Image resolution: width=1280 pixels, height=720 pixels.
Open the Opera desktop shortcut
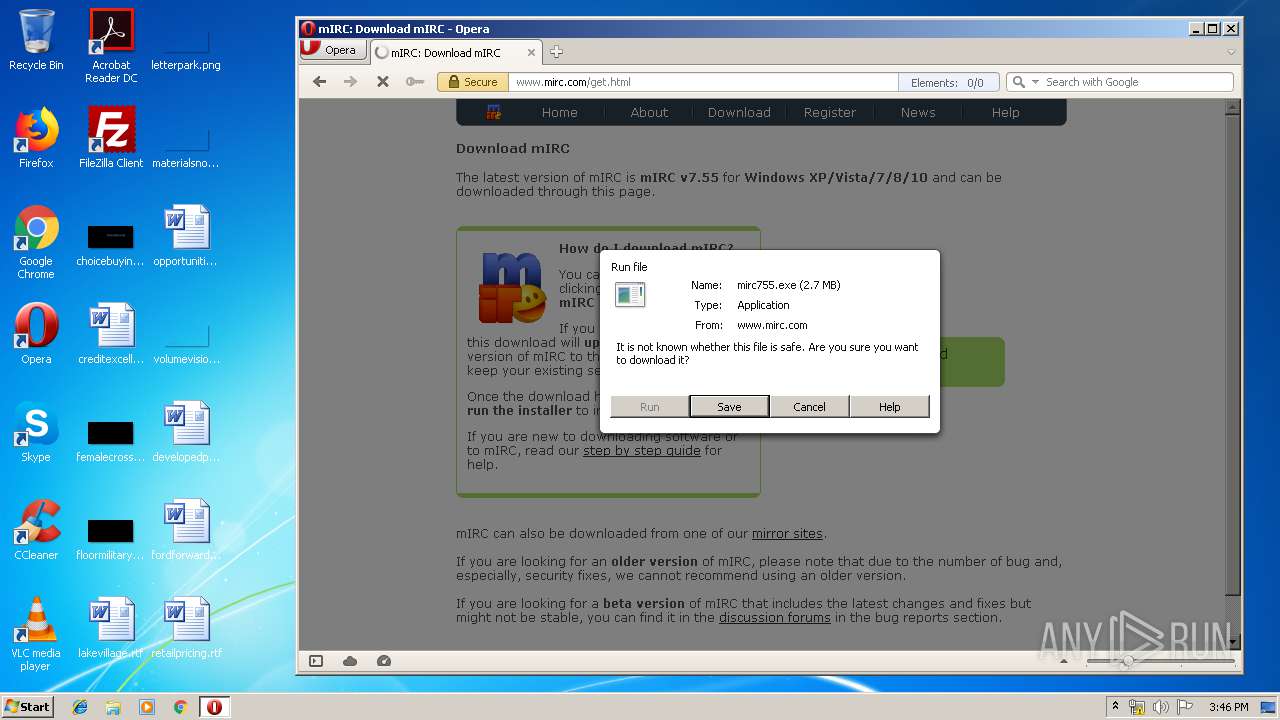[36, 334]
